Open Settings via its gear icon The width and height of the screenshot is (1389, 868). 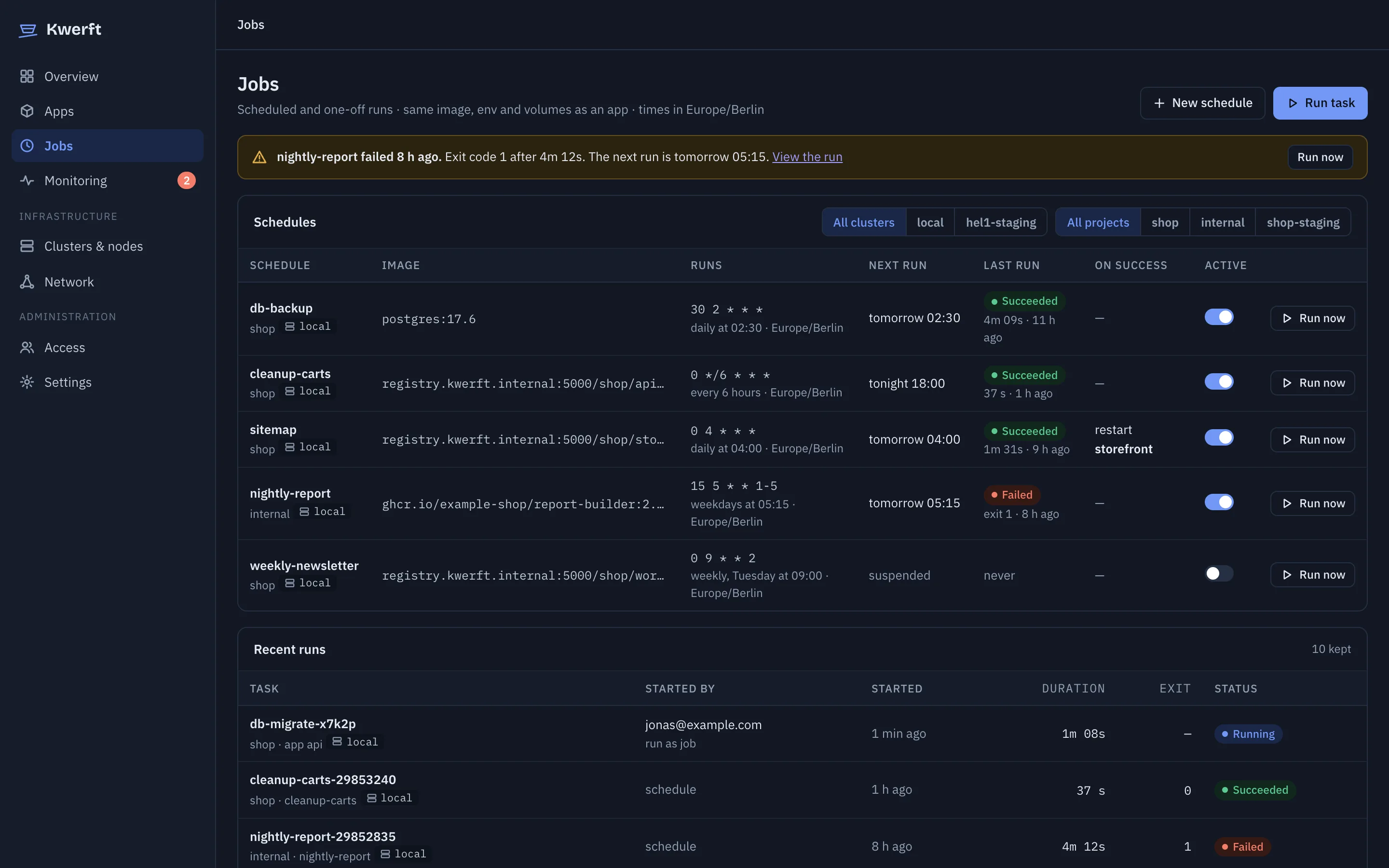click(x=27, y=382)
